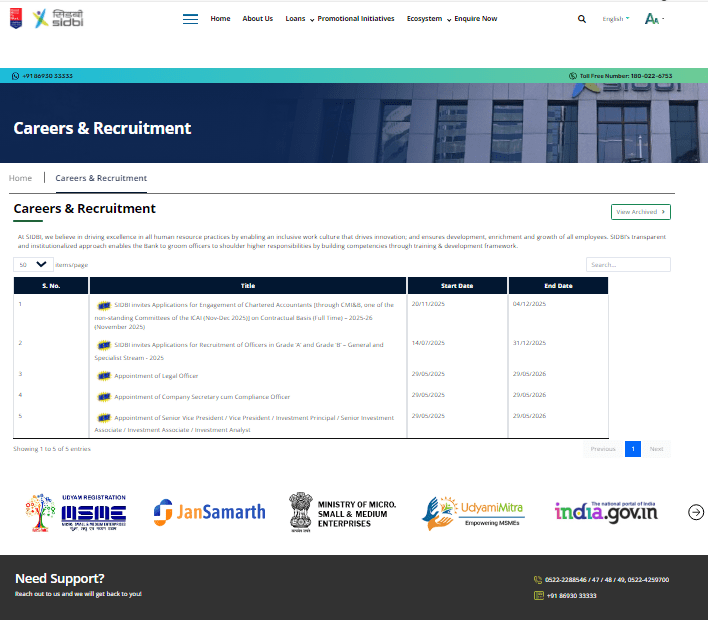This screenshot has height=621, width=708.
Task: Open the JanSamarth logo
Action: coord(210,512)
